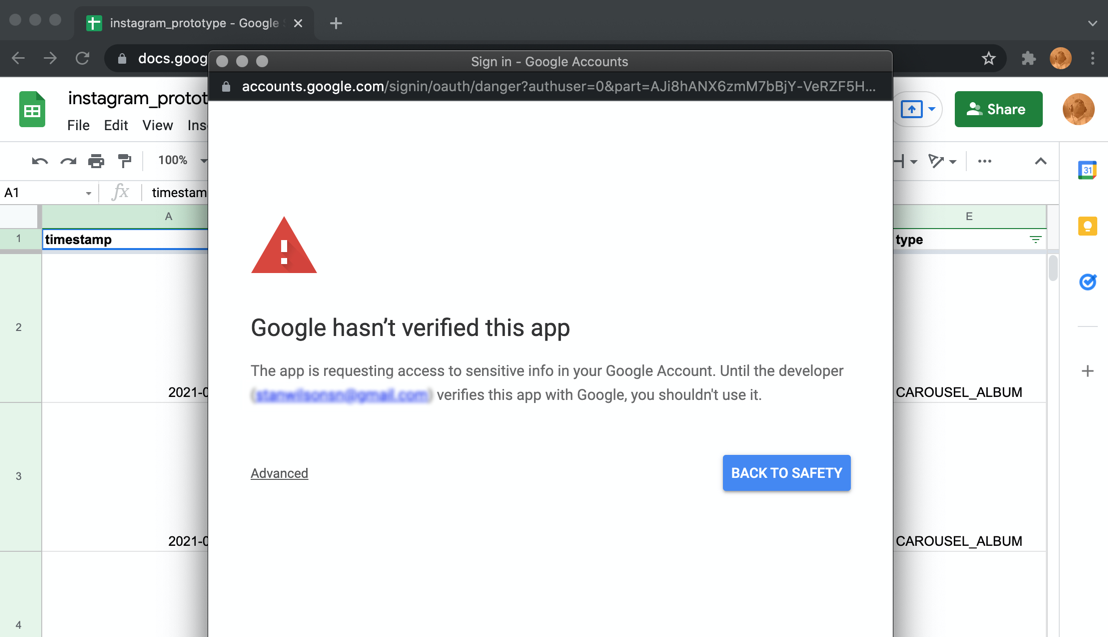Open the 100% zoom dropdown
The height and width of the screenshot is (637, 1108).
pyautogui.click(x=181, y=161)
